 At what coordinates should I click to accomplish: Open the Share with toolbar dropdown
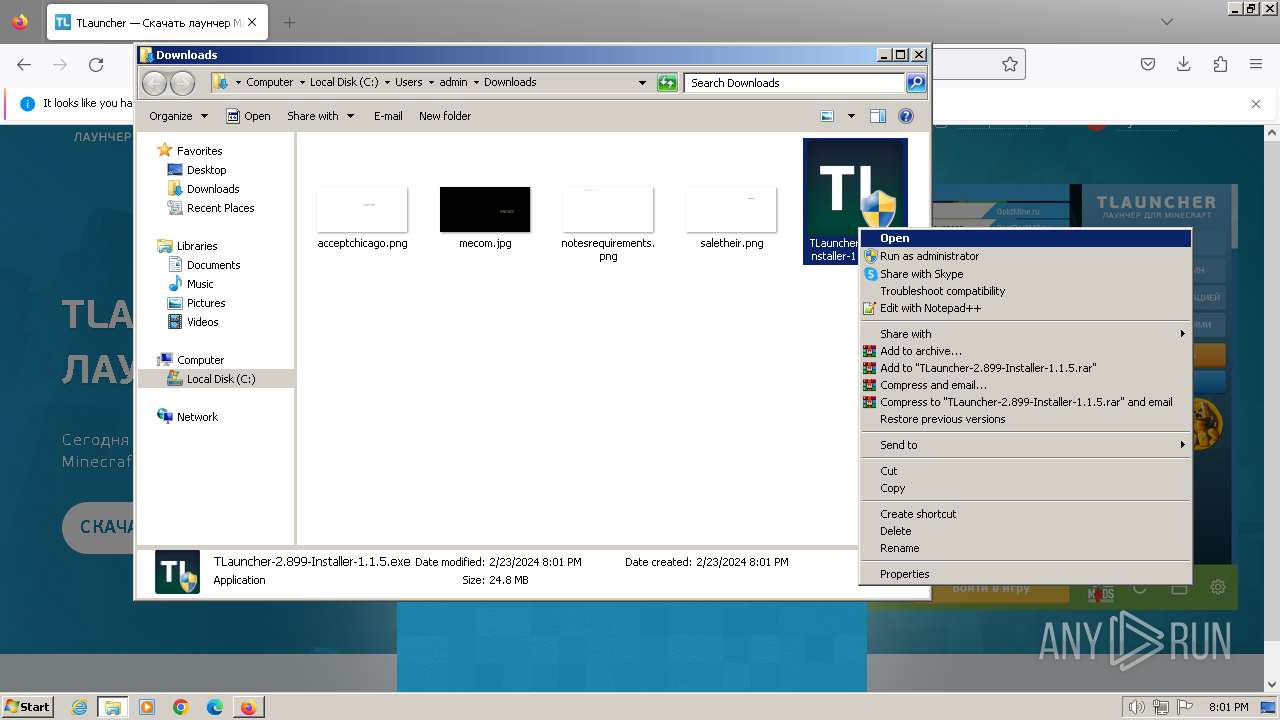coord(320,116)
